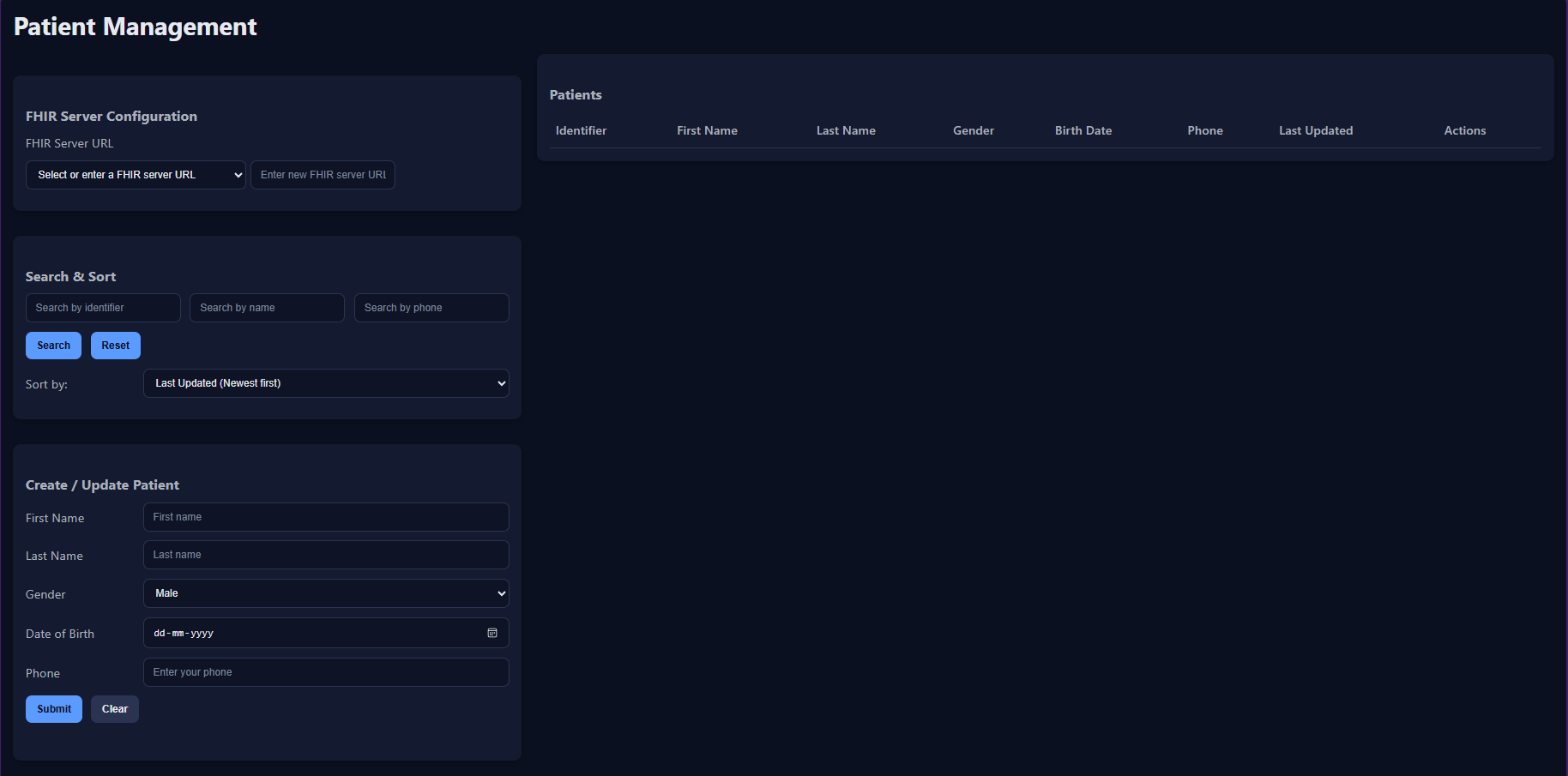Click the Reset button next to Search
Viewport: 1568px width, 776px height.
click(115, 345)
